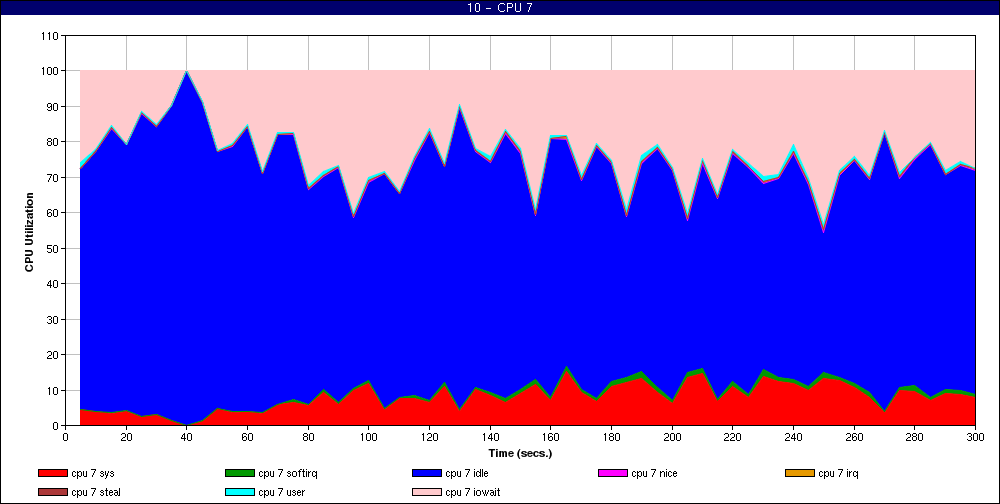This screenshot has height=504, width=1000.
Task: Click the green cpu 7 softirq legend swatch
Action: [239, 473]
